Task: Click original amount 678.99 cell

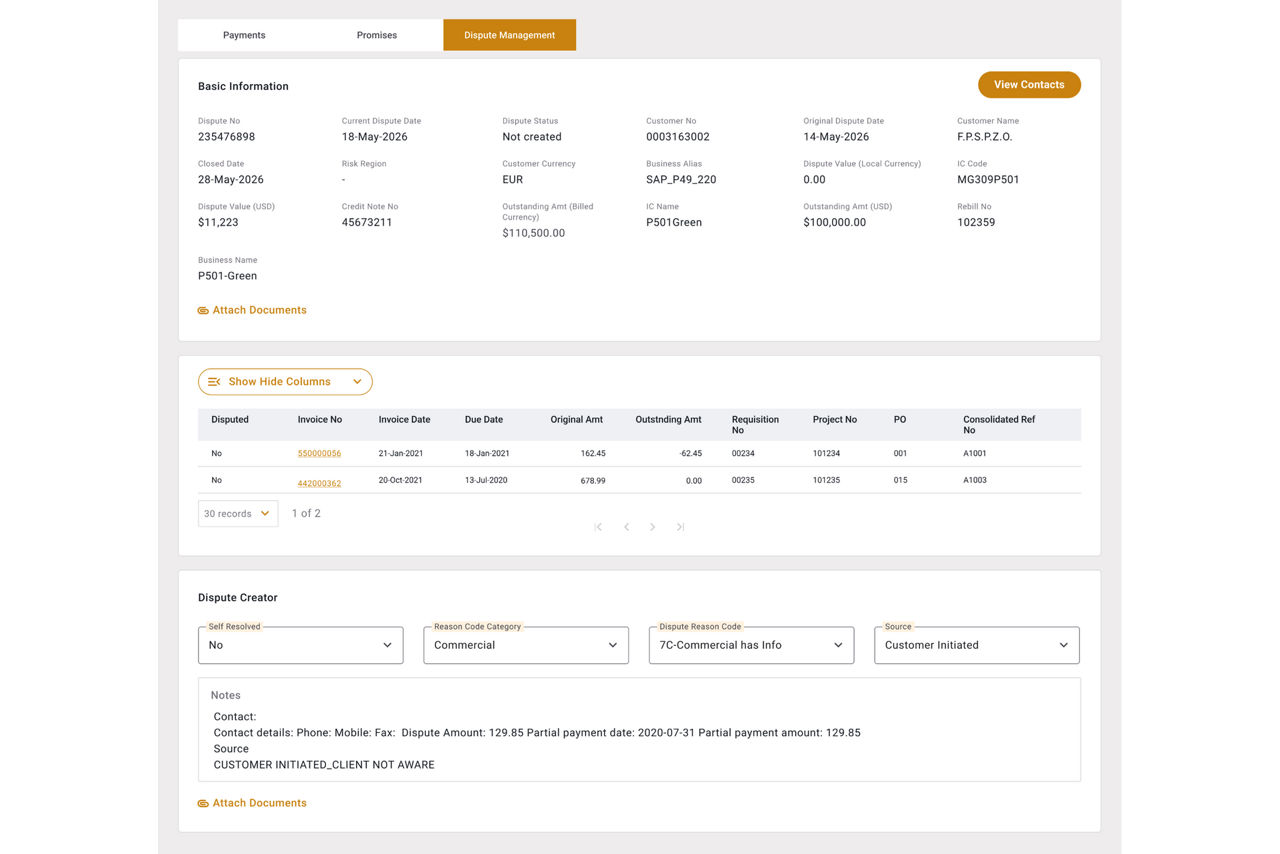Action: click(592, 481)
